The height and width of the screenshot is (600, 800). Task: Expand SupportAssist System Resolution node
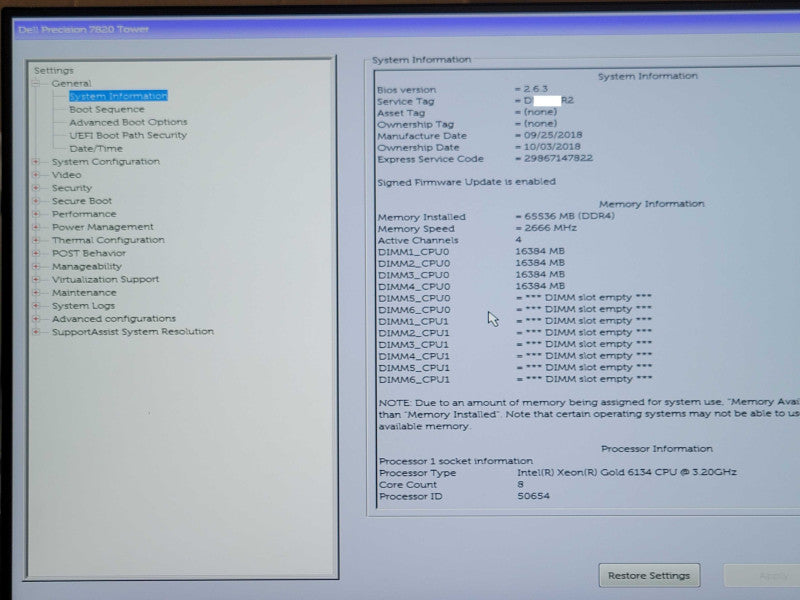36,332
